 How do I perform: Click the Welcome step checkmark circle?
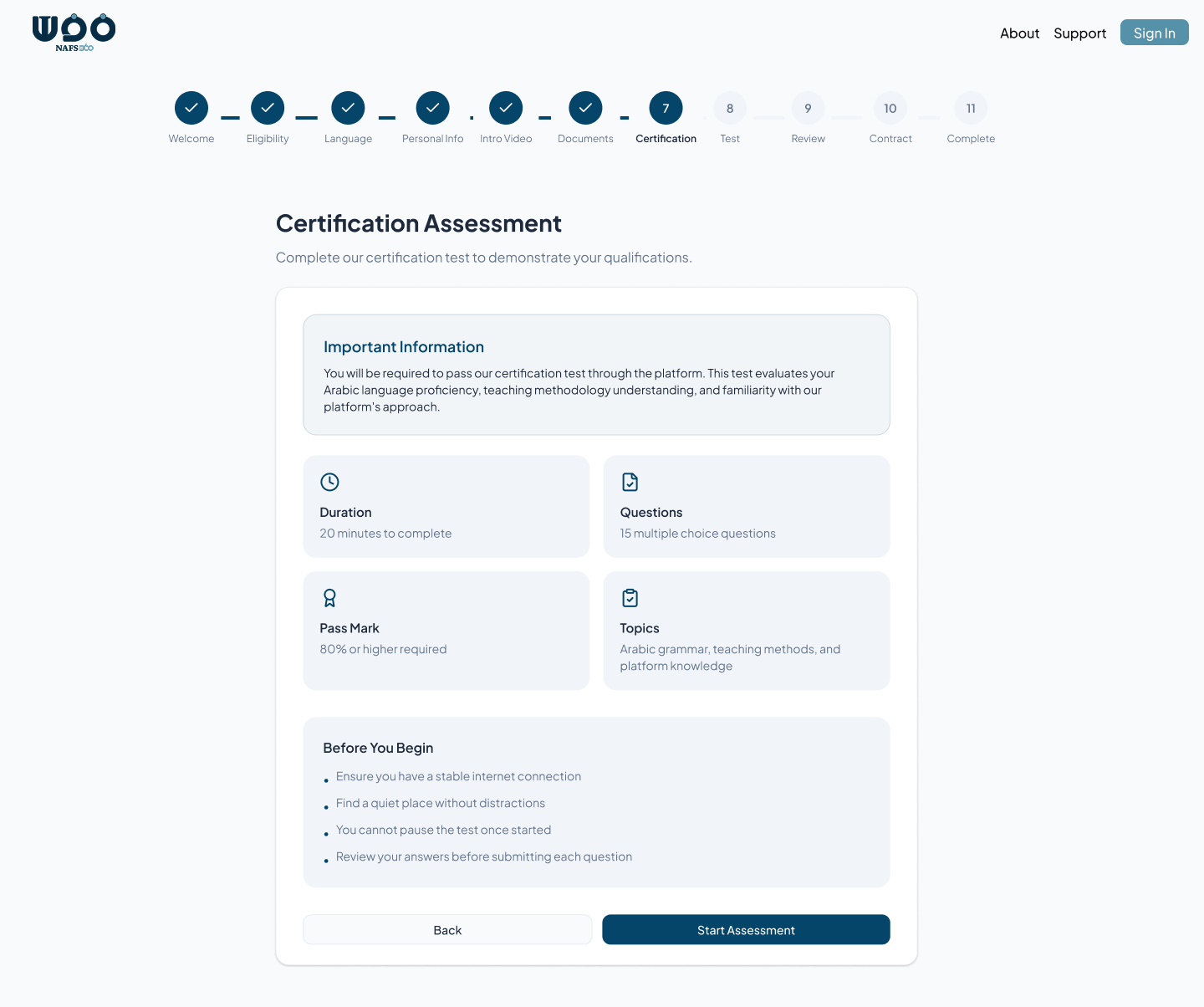[x=191, y=108]
